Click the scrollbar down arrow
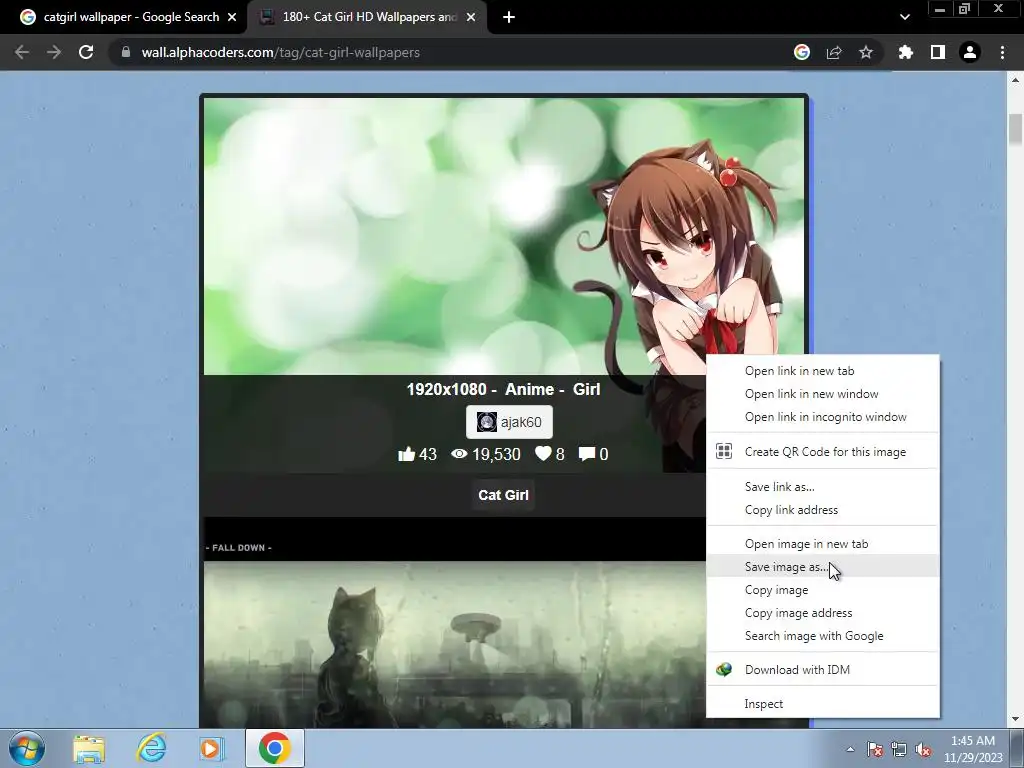1024x768 pixels. pyautogui.click(x=1015, y=720)
